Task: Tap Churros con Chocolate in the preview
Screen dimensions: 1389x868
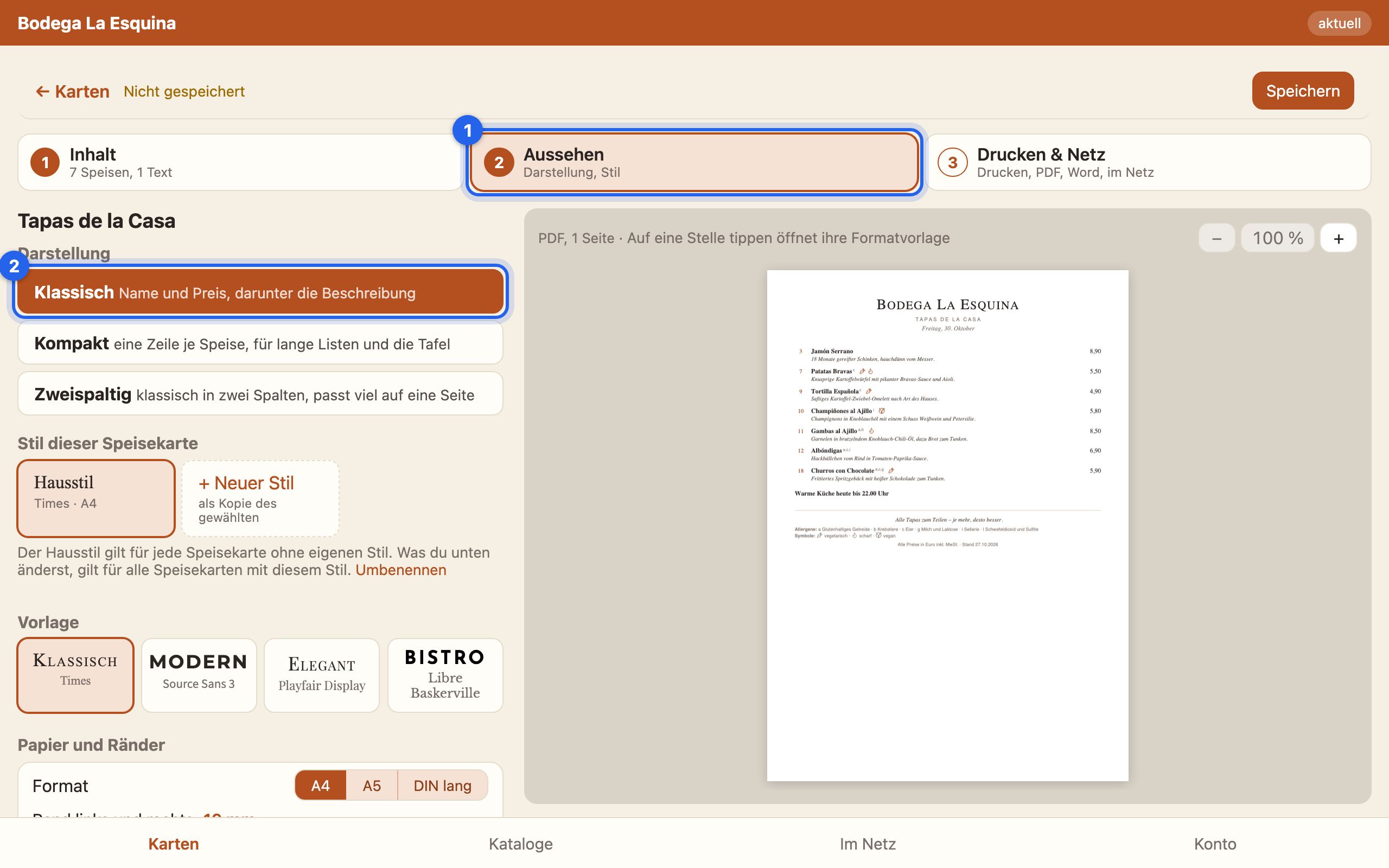Action: point(842,470)
